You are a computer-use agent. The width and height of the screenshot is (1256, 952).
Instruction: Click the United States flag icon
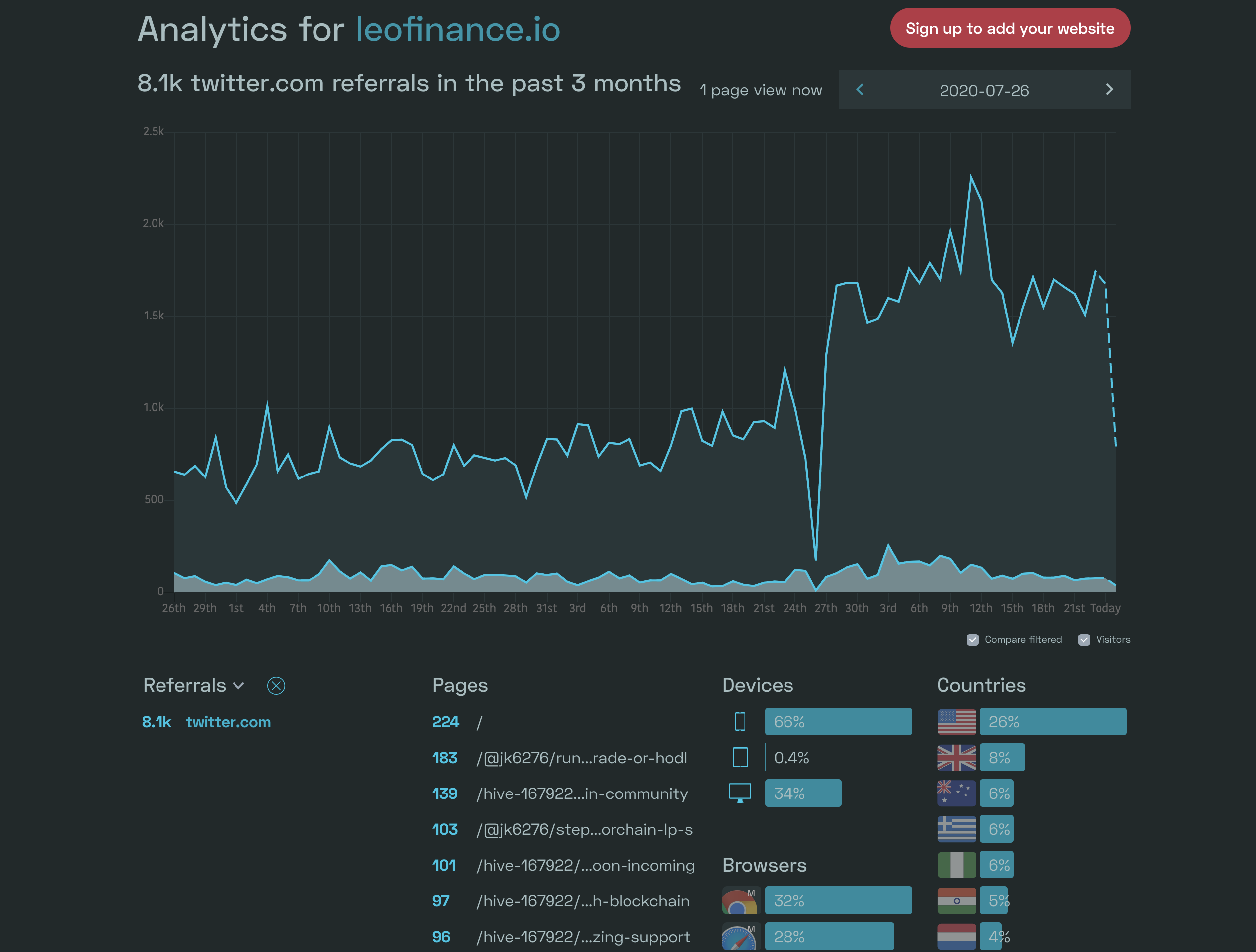coord(956,721)
